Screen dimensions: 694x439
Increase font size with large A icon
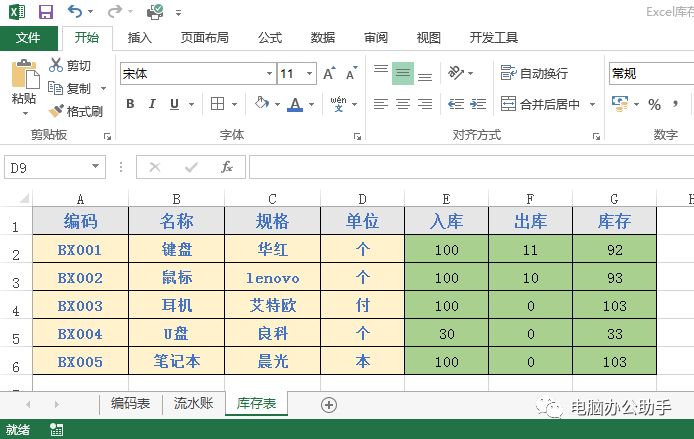click(x=329, y=73)
